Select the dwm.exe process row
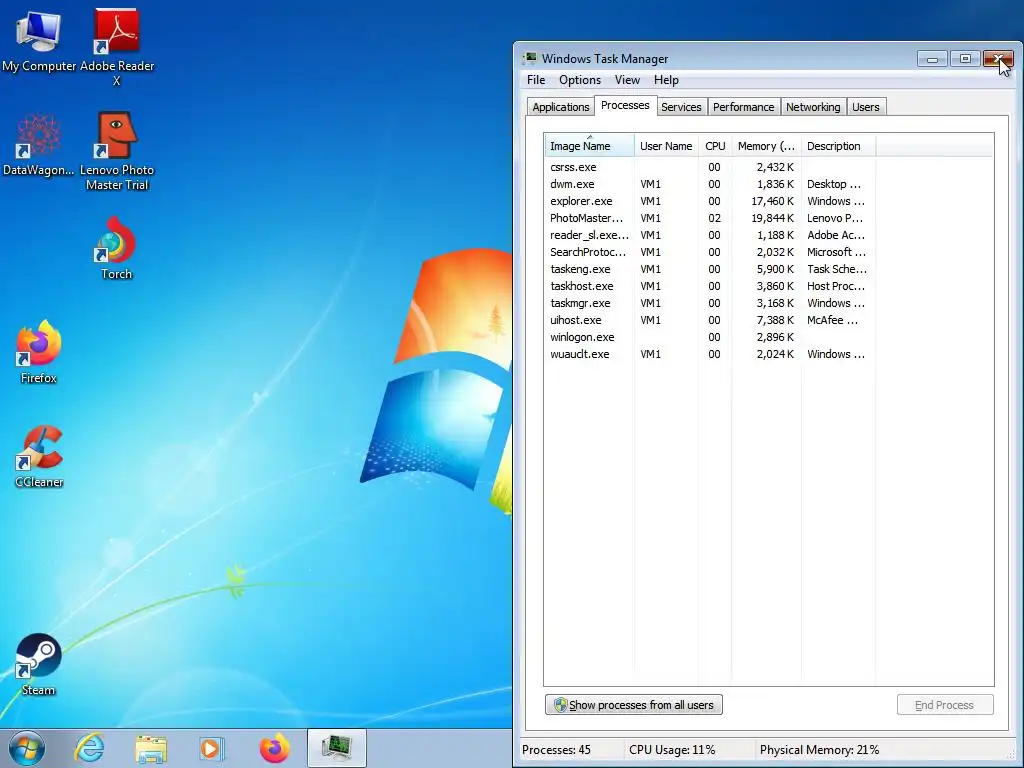This screenshot has width=1024, height=768. (710, 184)
